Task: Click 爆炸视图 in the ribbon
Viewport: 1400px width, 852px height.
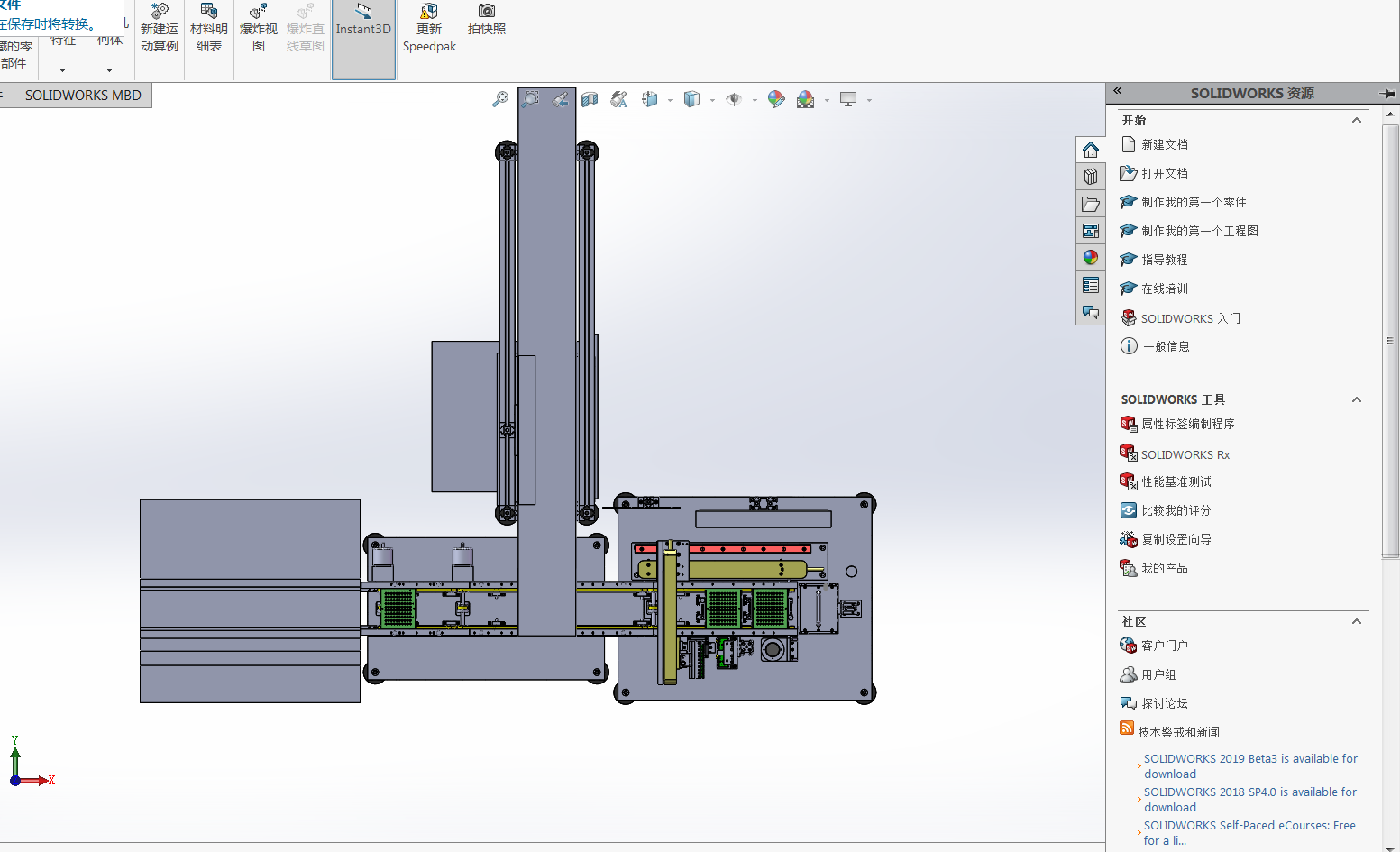Action: (x=259, y=28)
